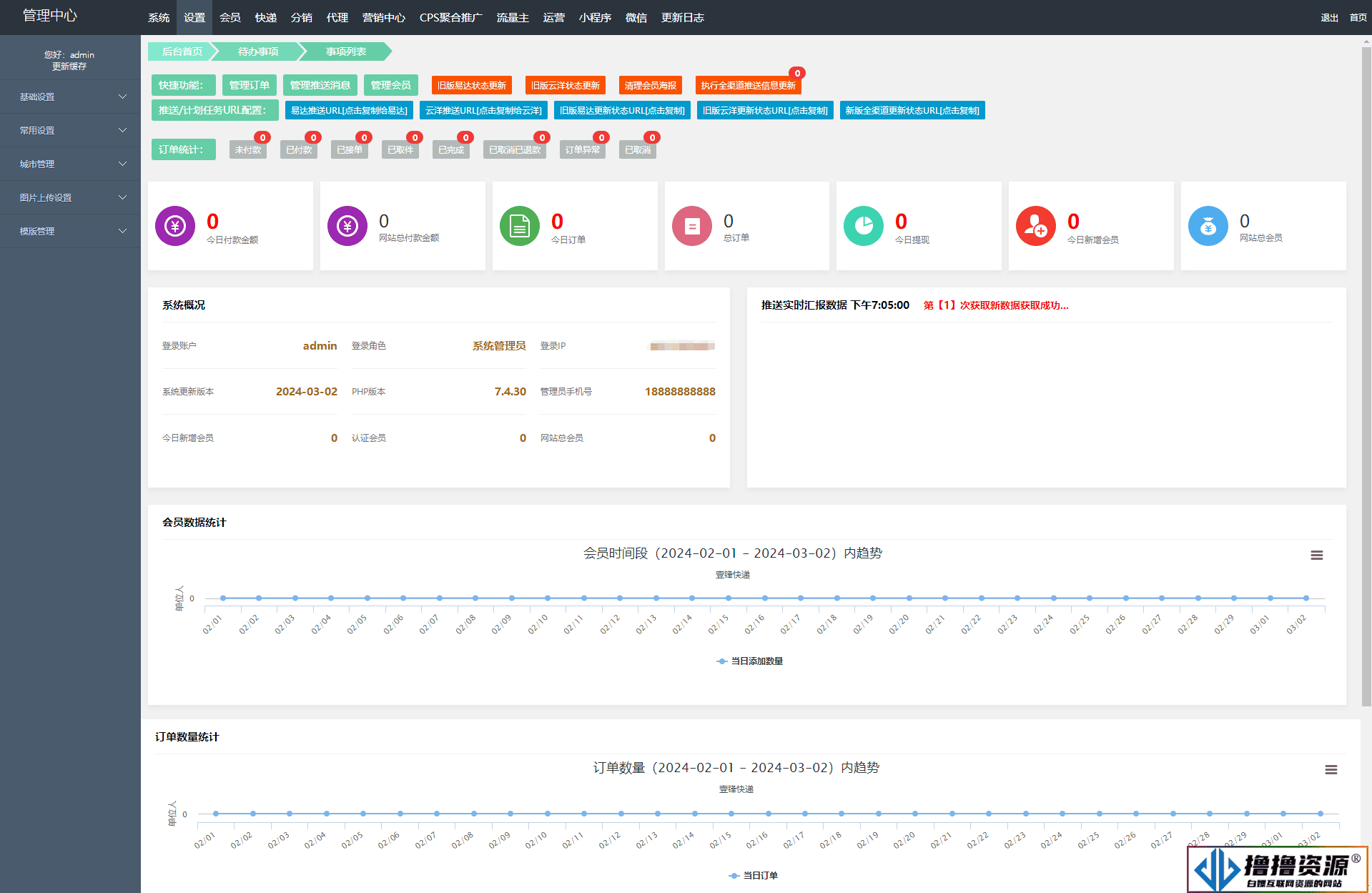Click the 退出 logout link
Image resolution: width=1372 pixels, height=893 pixels.
click(1329, 18)
